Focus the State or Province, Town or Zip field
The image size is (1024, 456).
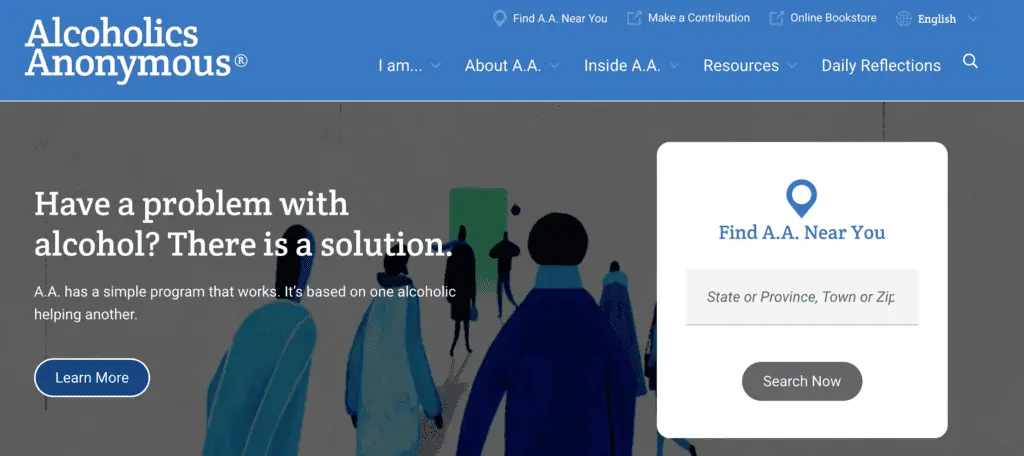(x=802, y=297)
